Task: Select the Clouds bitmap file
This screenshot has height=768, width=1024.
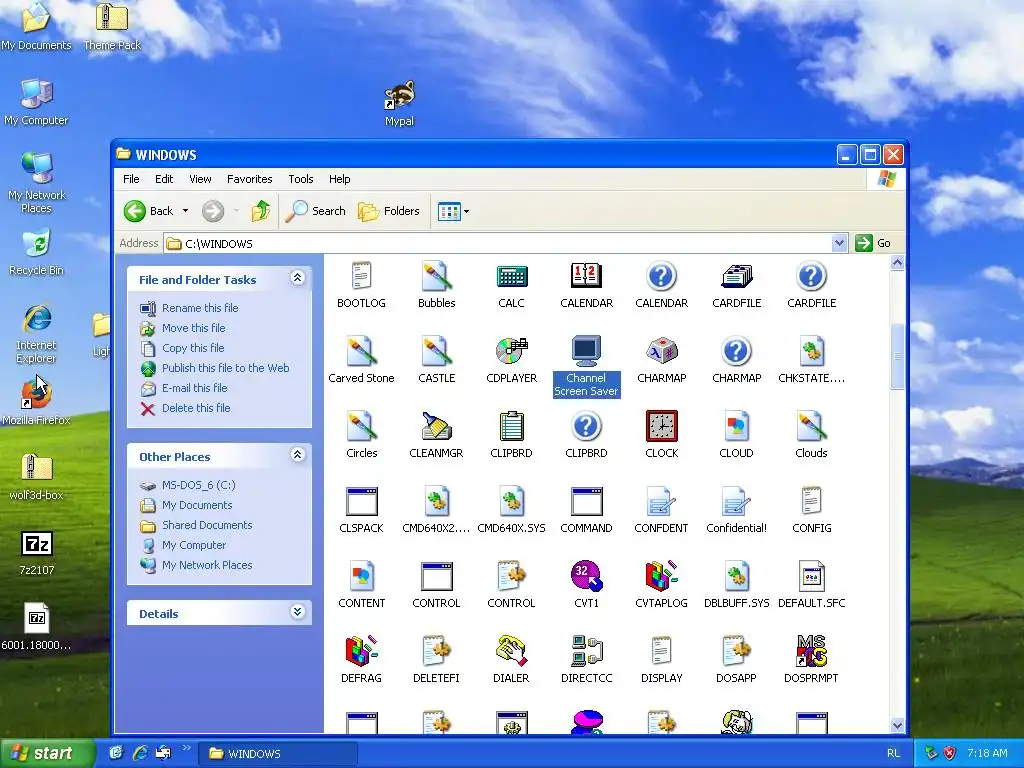Action: click(811, 435)
